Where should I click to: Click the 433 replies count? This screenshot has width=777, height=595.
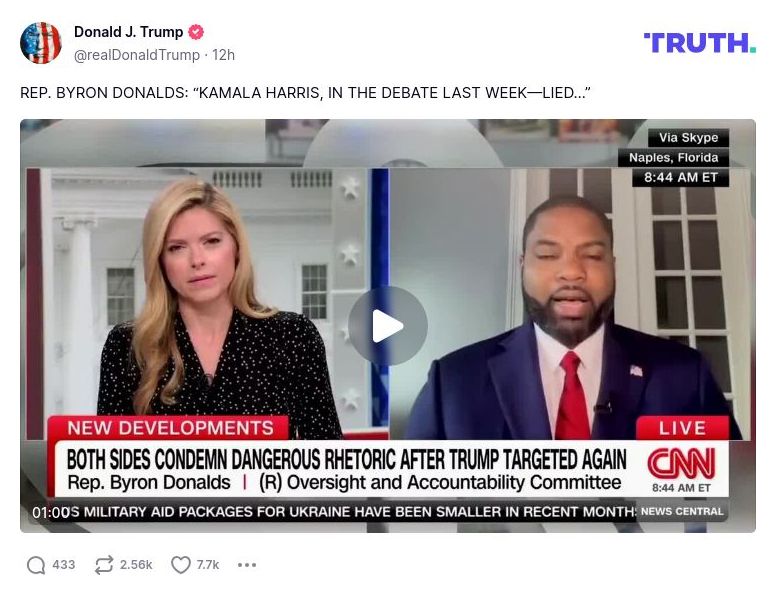[x=63, y=565]
